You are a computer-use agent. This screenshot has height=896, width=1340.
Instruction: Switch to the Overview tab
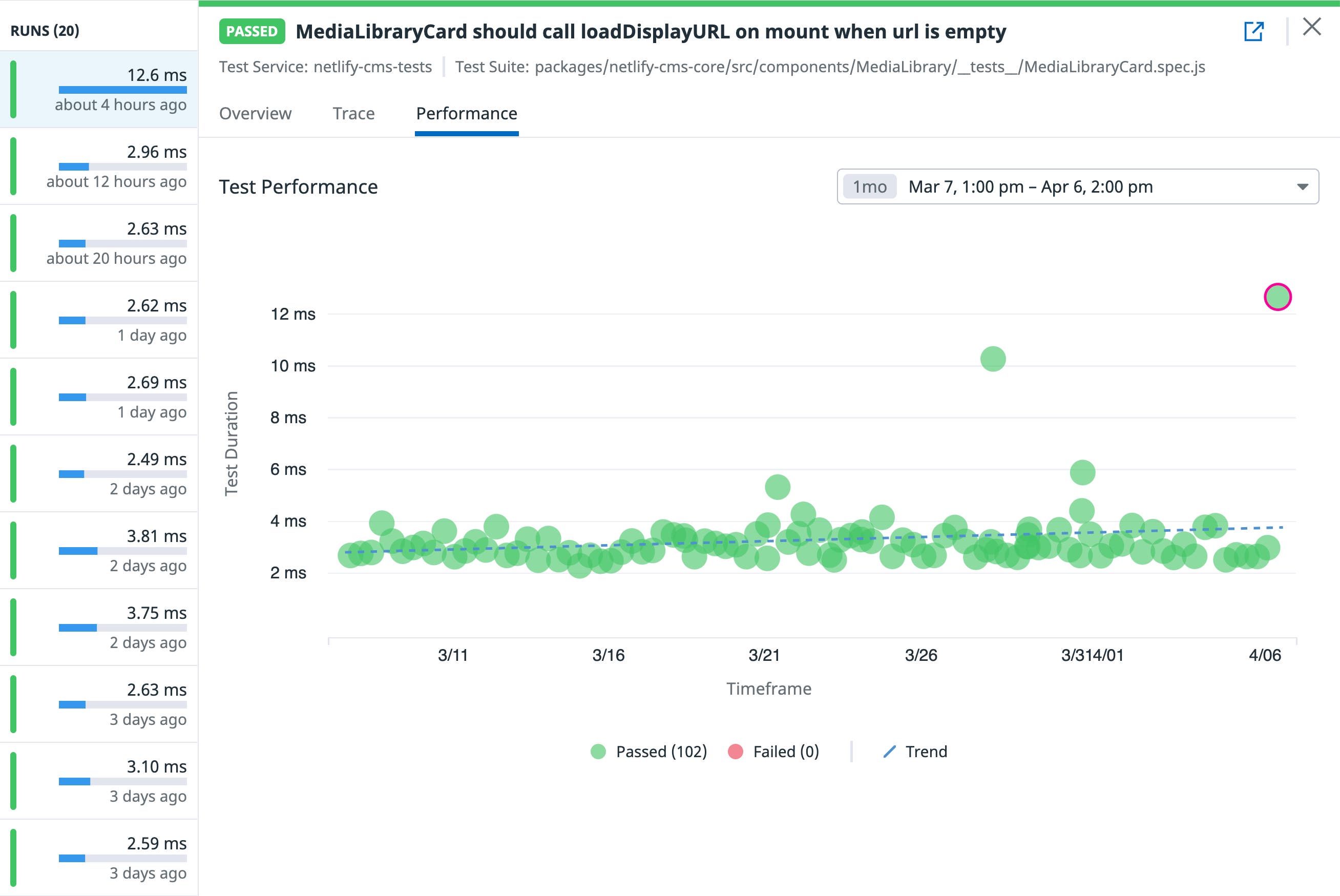pos(255,114)
